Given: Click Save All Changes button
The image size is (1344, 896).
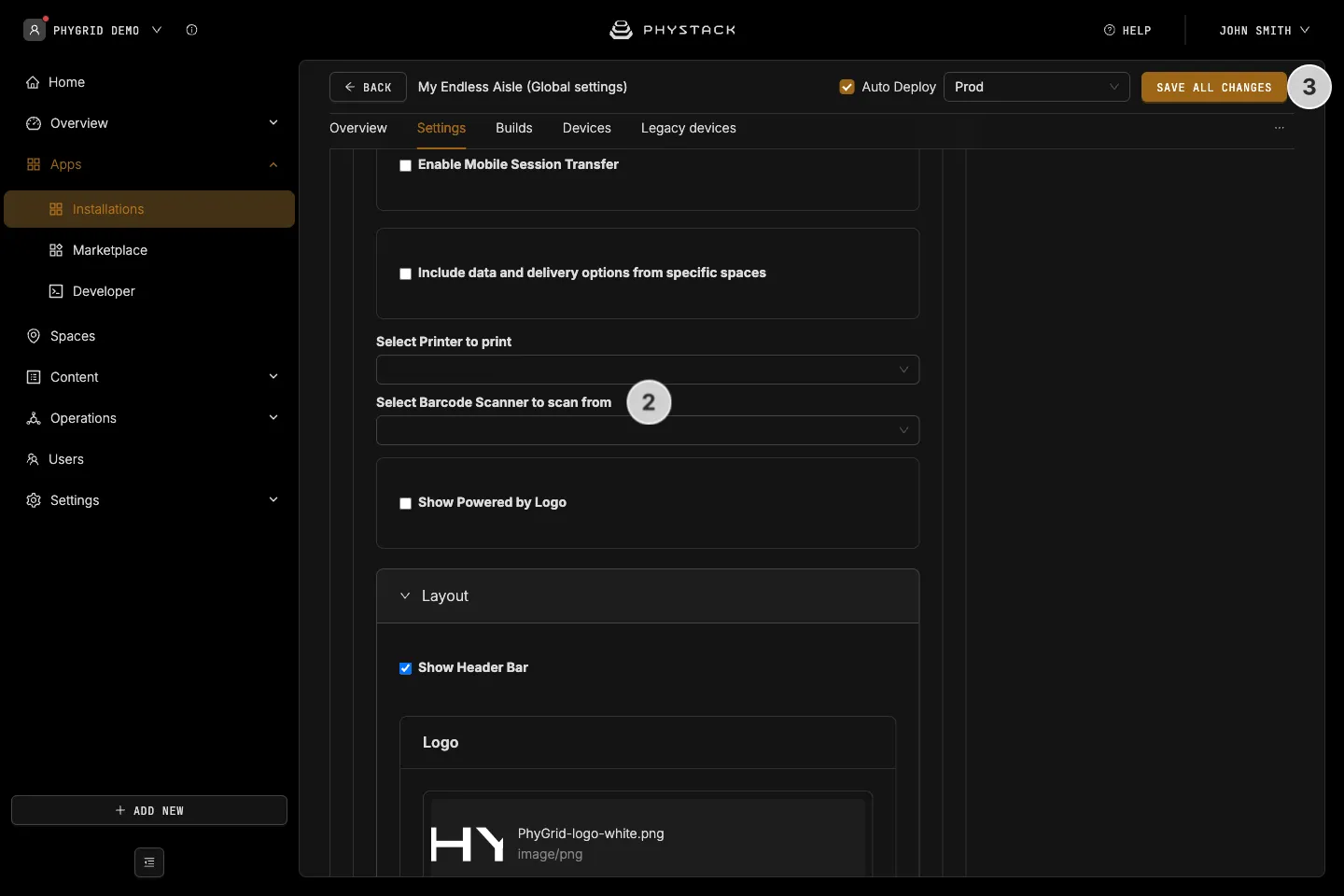Looking at the screenshot, I should click(x=1214, y=87).
